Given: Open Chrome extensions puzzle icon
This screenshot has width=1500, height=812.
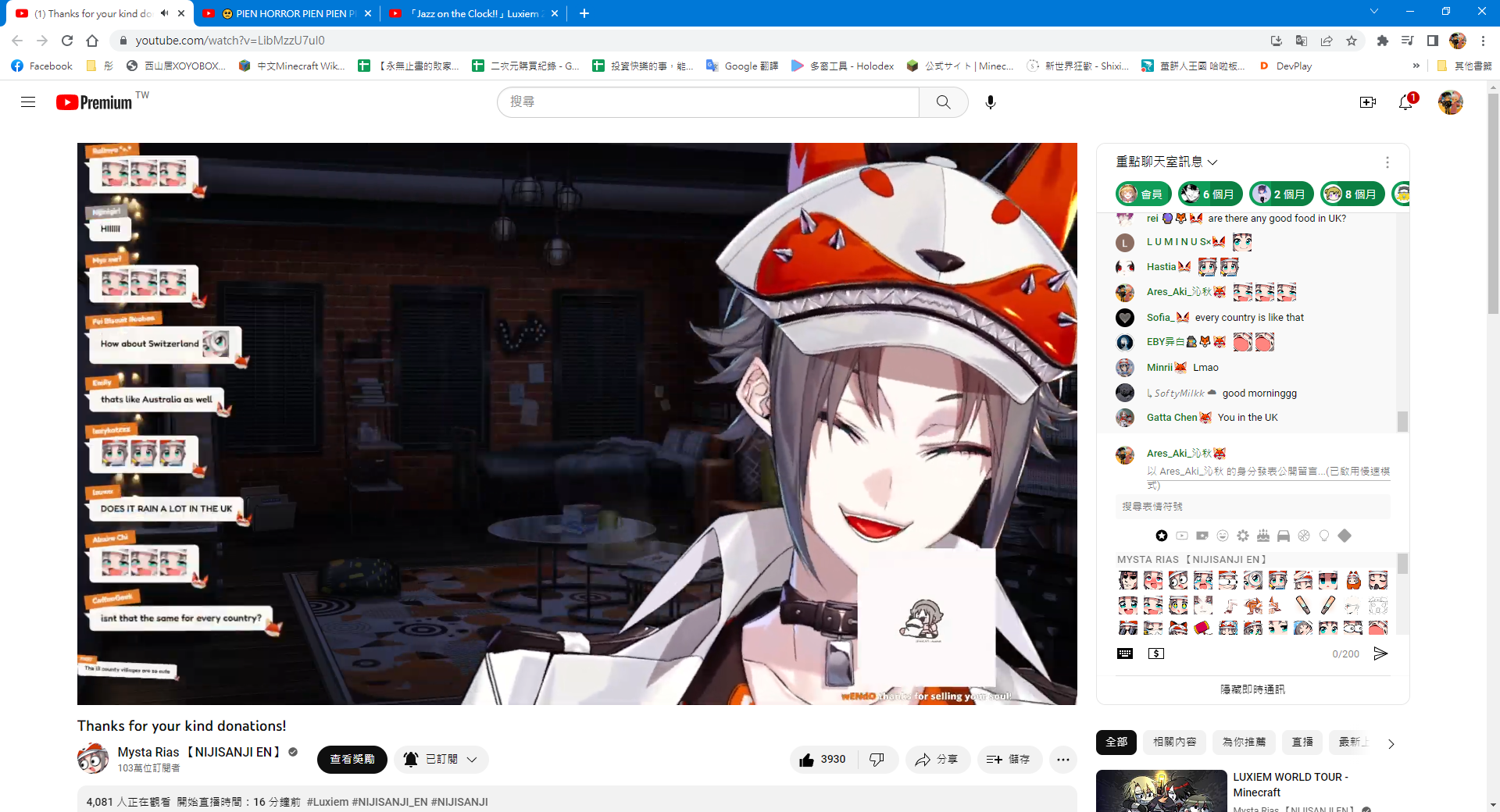Looking at the screenshot, I should (x=1383, y=41).
